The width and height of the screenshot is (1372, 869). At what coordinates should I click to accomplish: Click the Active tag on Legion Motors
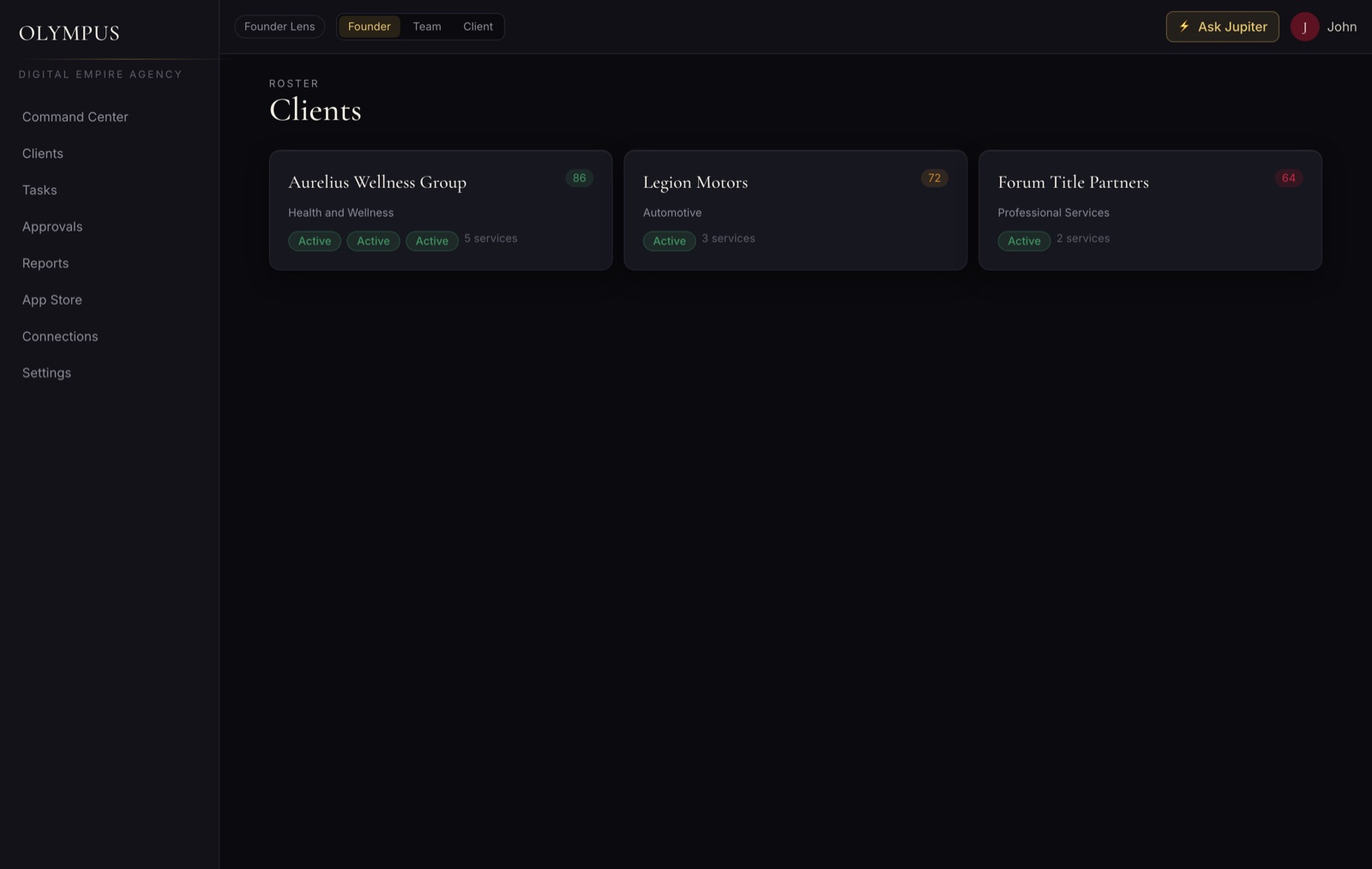(670, 241)
